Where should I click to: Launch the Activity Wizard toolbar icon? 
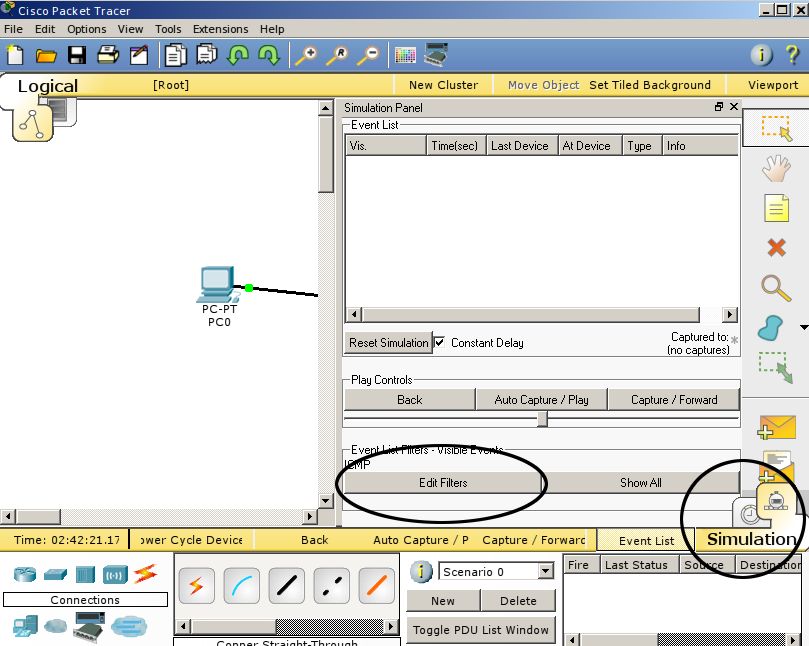139,55
